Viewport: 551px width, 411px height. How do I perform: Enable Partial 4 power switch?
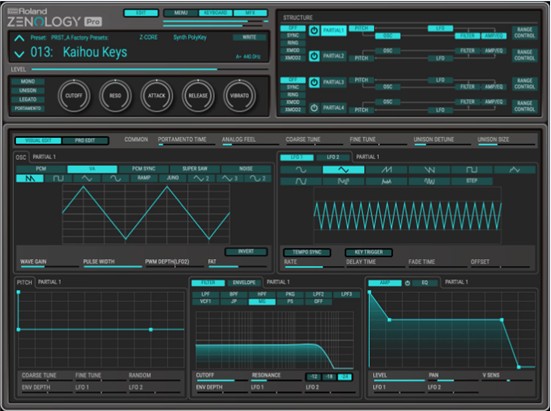[x=314, y=108]
